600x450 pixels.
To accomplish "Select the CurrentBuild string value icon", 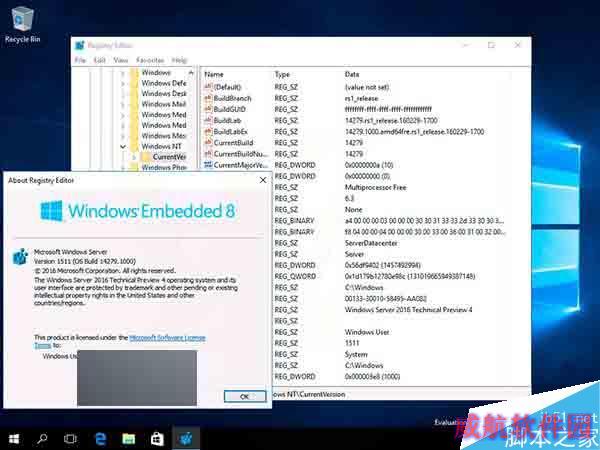I will tap(208, 142).
